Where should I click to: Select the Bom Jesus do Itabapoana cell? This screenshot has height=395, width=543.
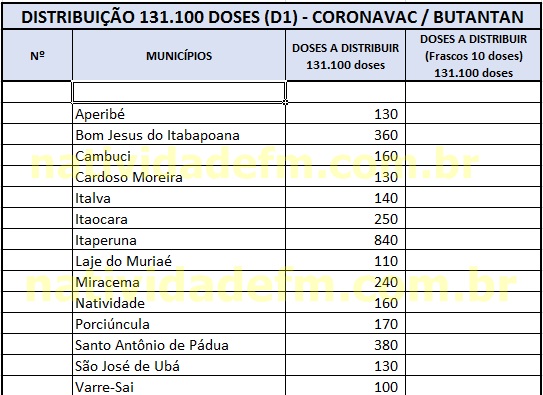179,135
